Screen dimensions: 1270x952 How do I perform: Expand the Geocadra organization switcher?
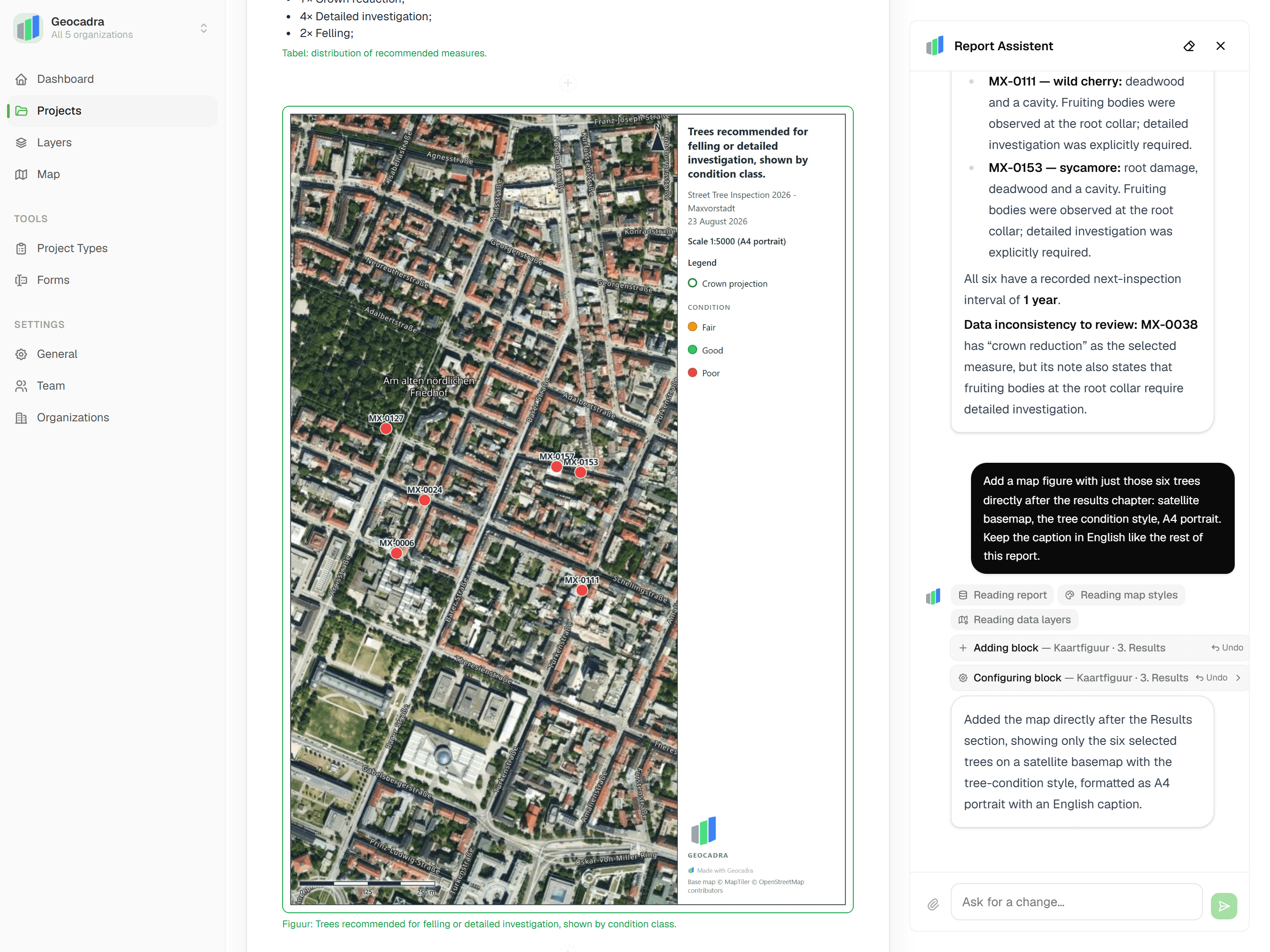point(203,28)
